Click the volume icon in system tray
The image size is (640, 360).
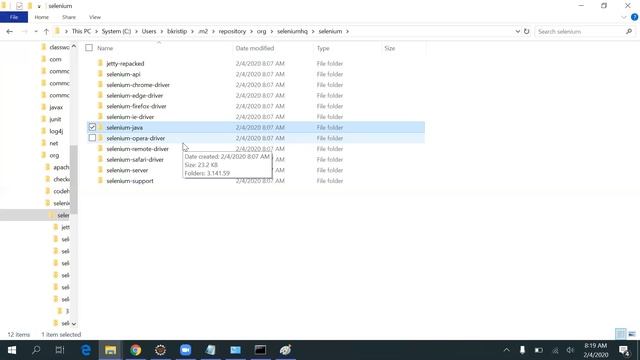pos(570,350)
